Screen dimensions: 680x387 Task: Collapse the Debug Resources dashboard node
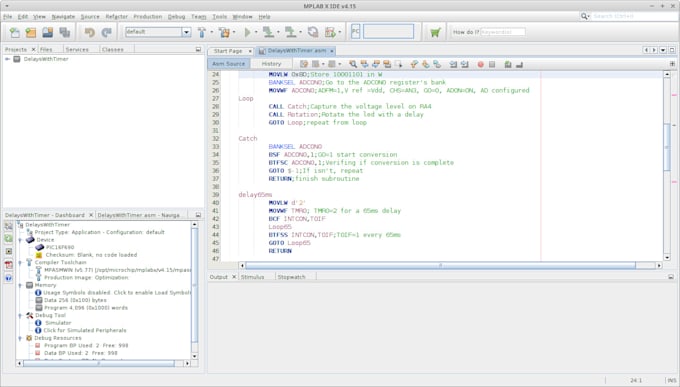pyautogui.click(x=20, y=338)
